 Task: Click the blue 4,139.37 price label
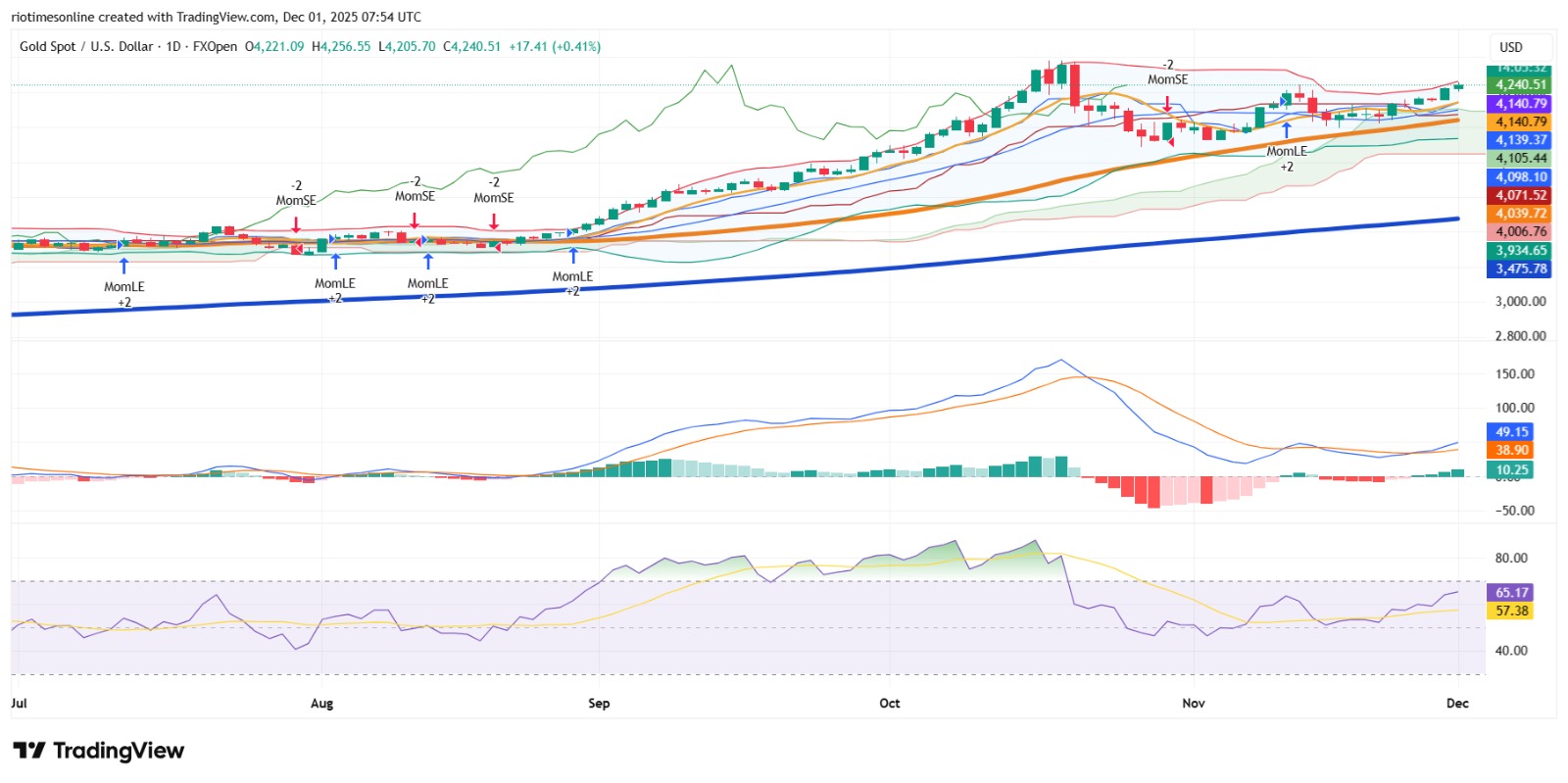1520,140
